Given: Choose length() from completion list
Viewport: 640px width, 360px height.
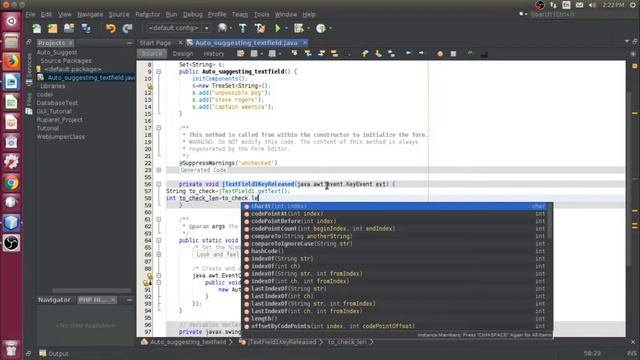Looking at the screenshot, I should pyautogui.click(x=395, y=319).
